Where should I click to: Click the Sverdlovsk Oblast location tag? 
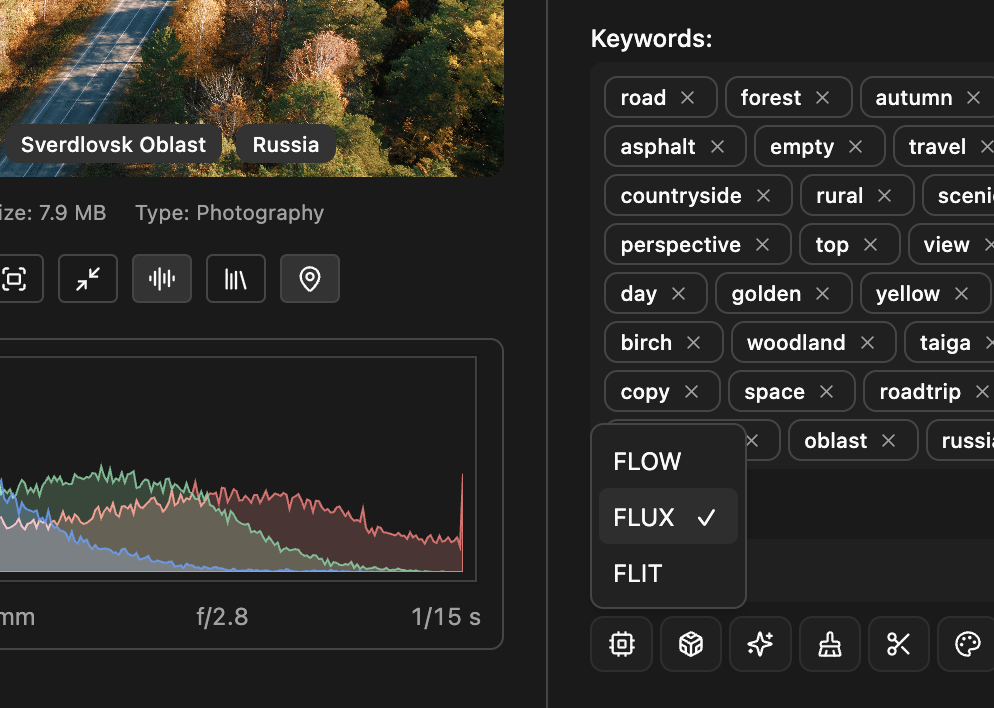[113, 145]
